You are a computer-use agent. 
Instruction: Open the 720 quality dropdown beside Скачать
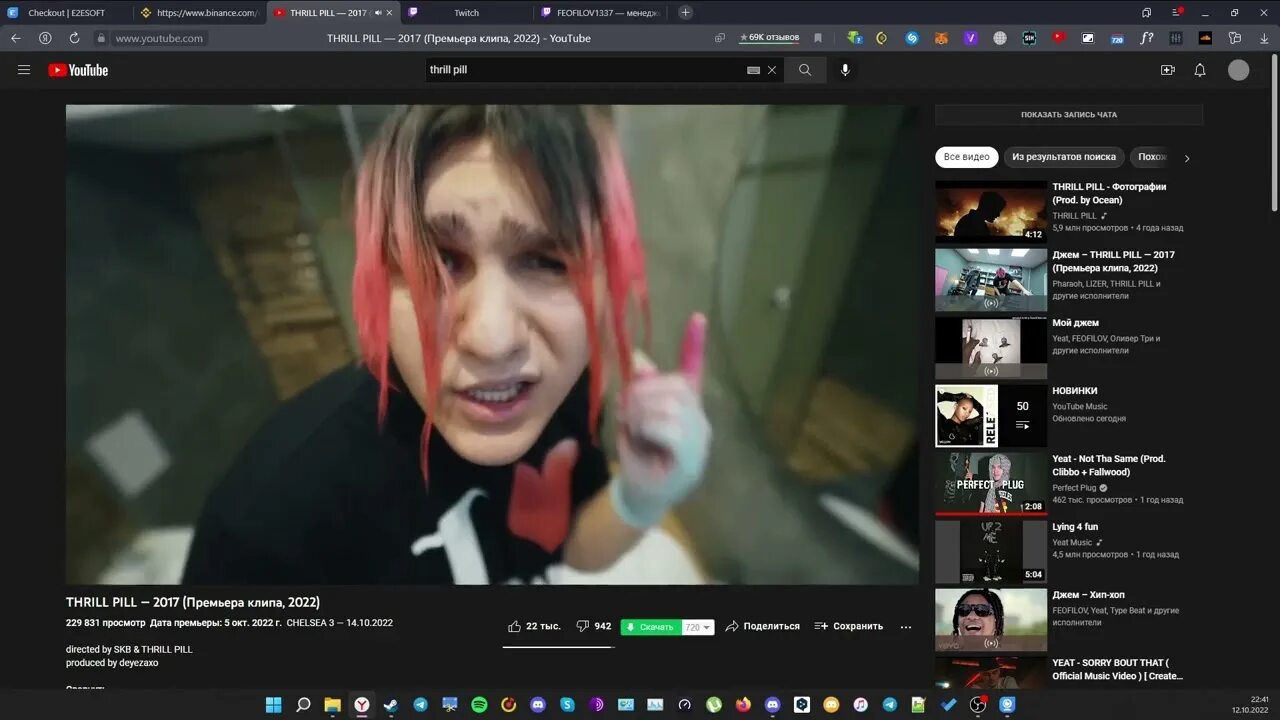click(x=698, y=627)
